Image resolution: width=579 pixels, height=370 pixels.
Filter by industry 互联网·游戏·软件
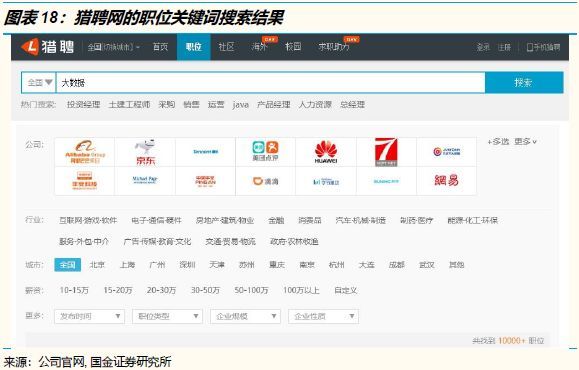tap(88, 220)
